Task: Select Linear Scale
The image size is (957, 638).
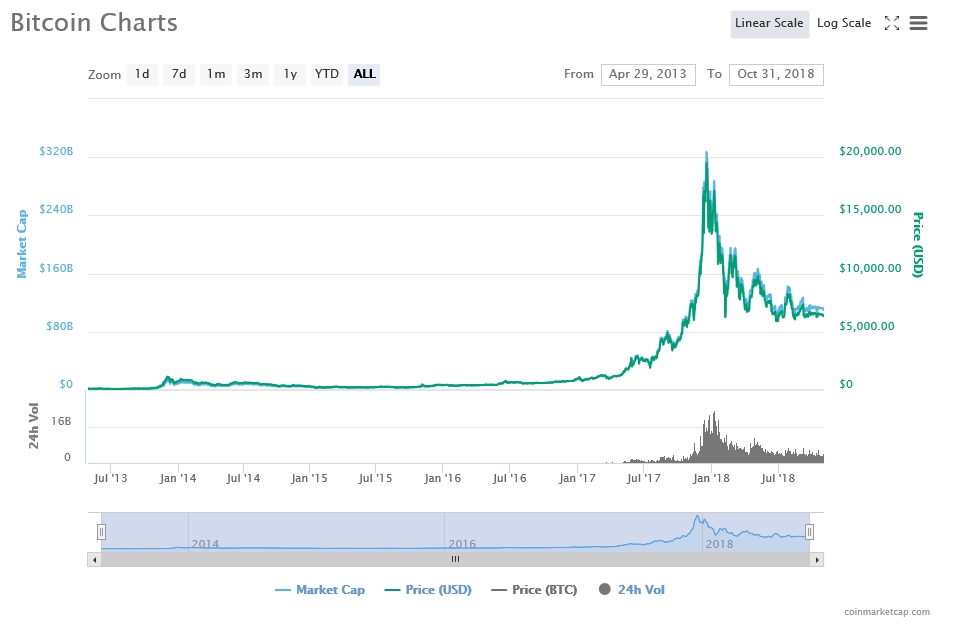Action: pos(769,23)
